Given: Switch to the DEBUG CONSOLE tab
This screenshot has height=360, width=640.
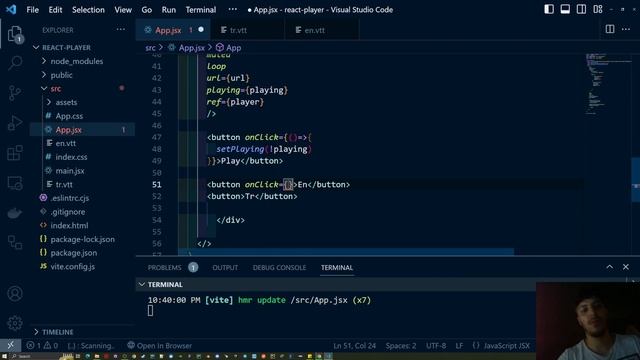Looking at the screenshot, I should [x=279, y=268].
